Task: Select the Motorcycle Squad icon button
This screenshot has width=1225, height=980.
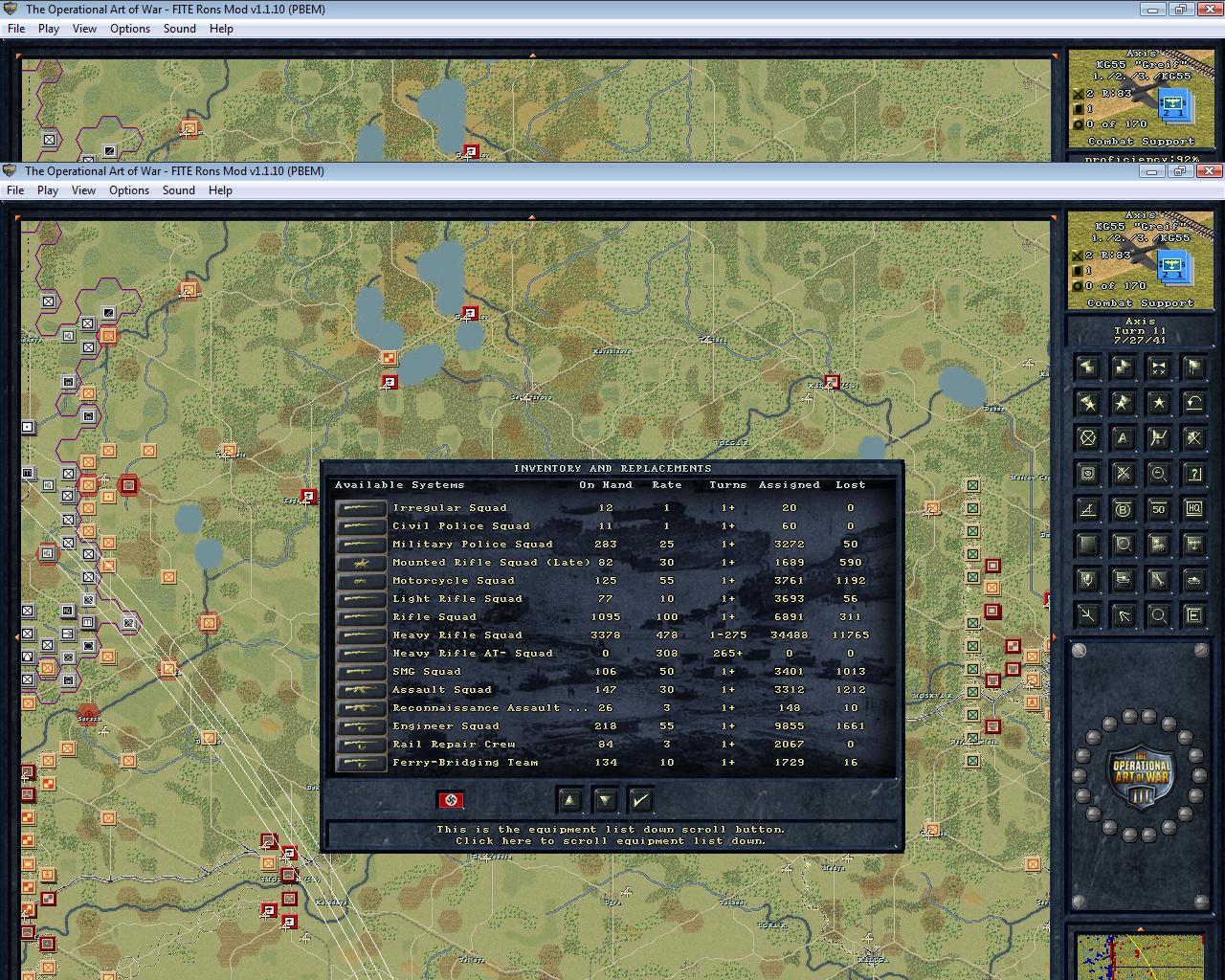Action: click(361, 581)
